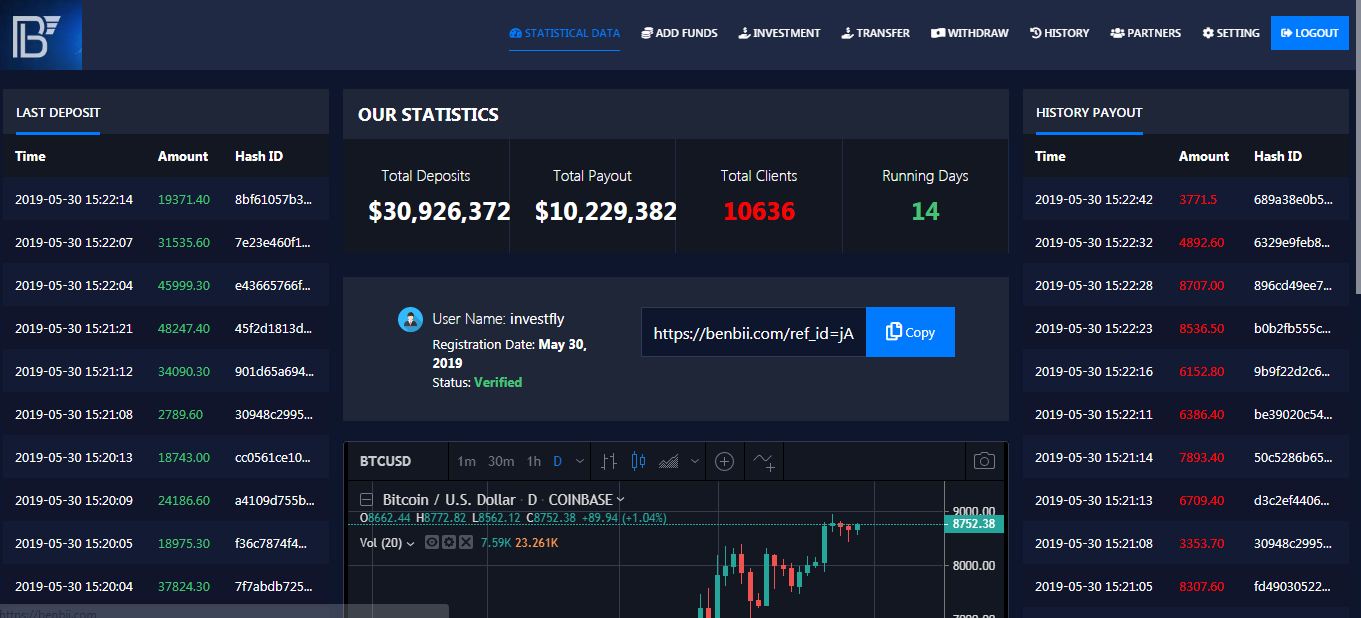
Task: Click deposit amount 37824.30
Action: pyautogui.click(x=184, y=586)
